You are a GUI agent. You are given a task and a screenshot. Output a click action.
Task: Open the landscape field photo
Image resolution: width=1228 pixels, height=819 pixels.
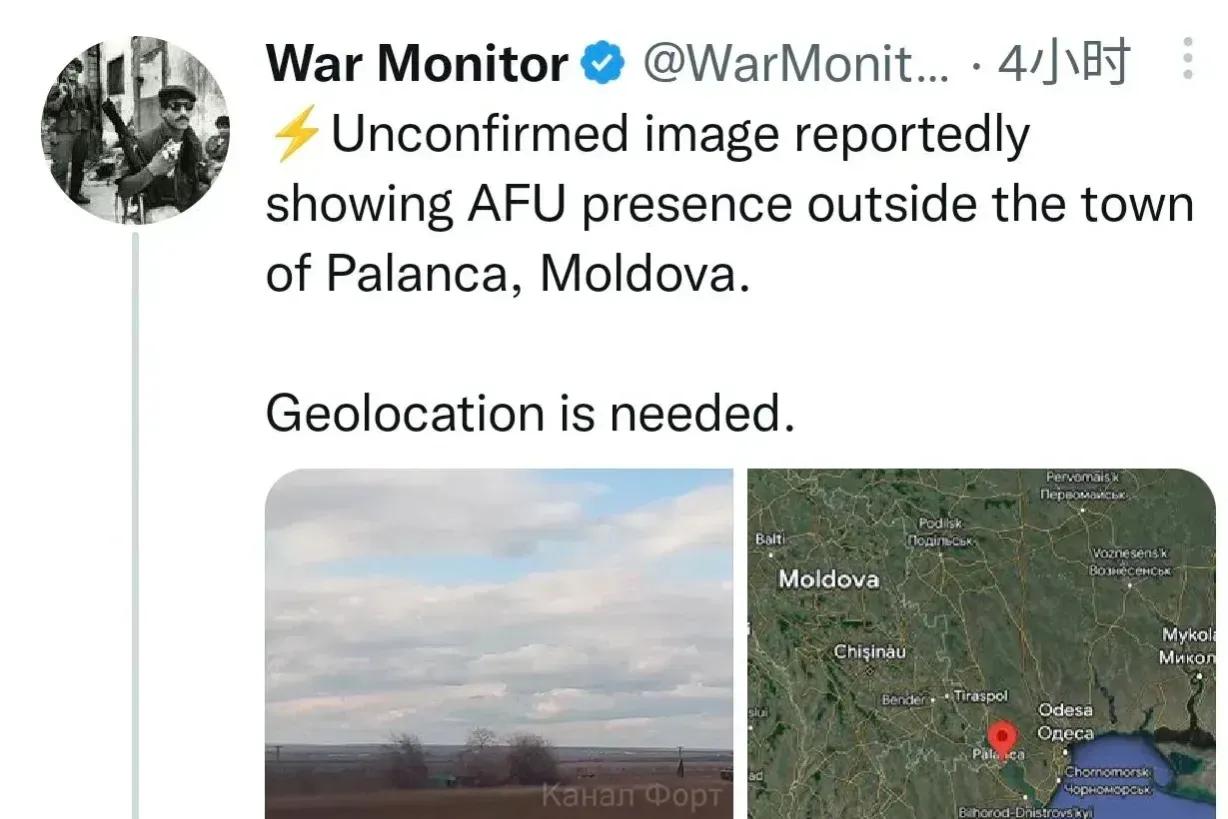(499, 644)
